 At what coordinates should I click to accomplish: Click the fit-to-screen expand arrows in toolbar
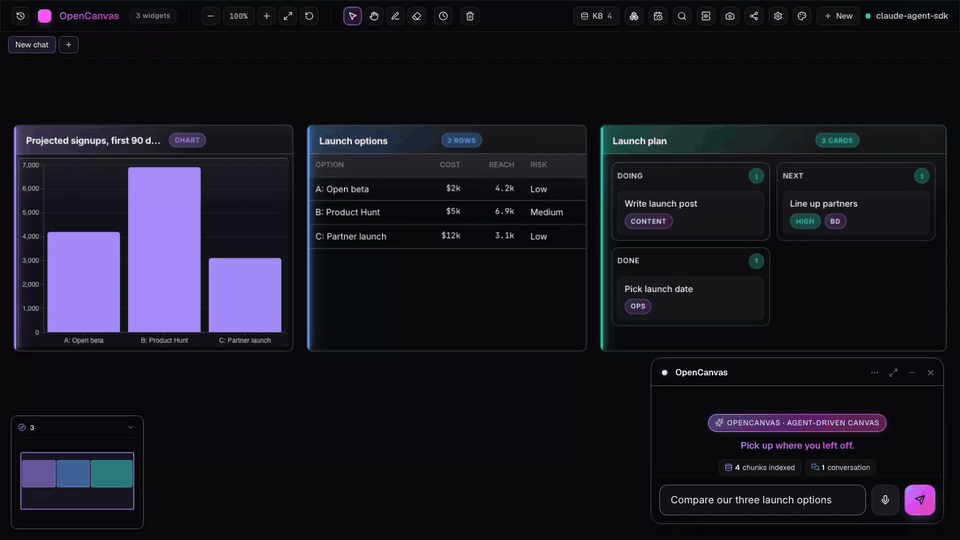click(288, 16)
